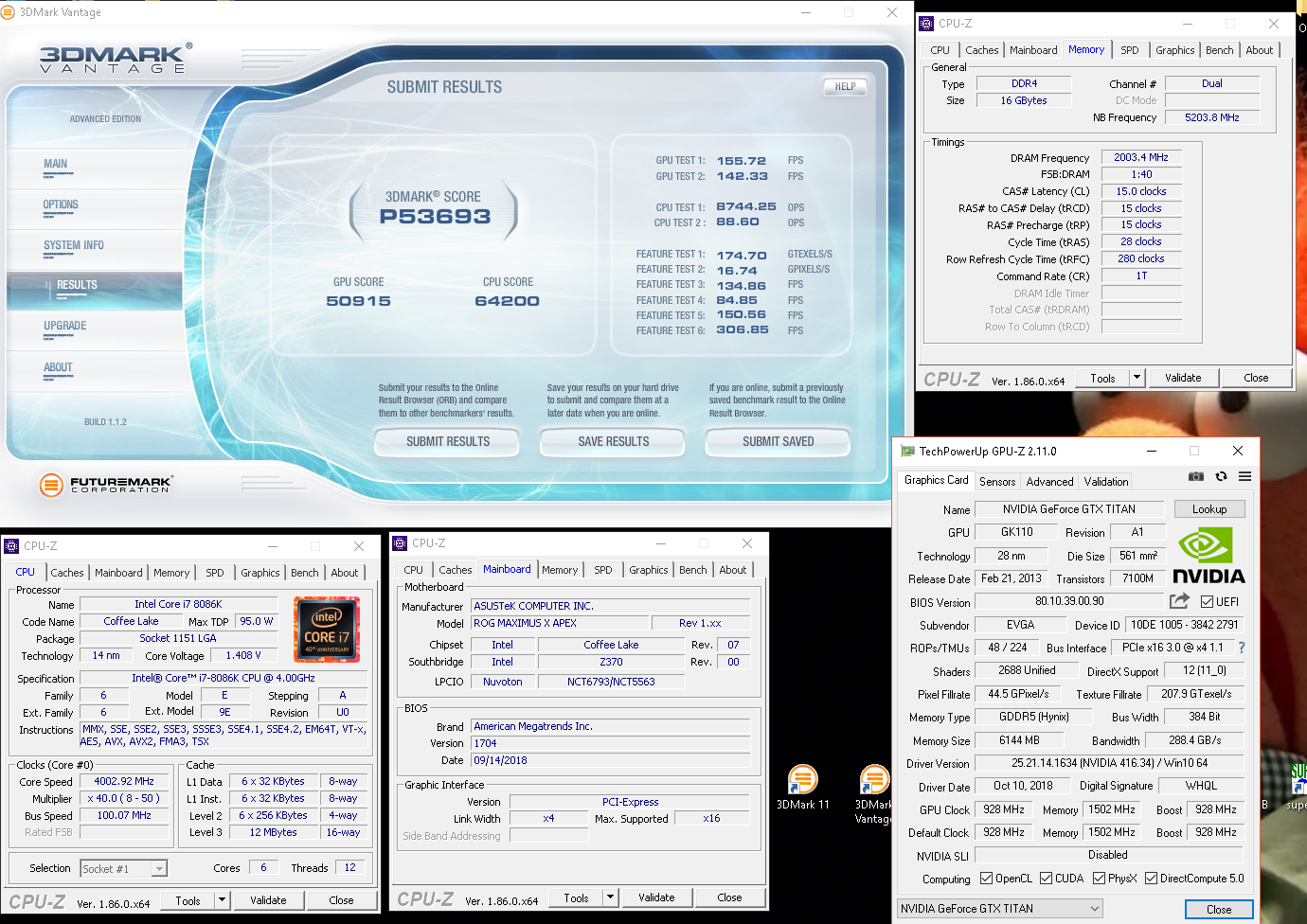1307x924 pixels.
Task: Open the 3DMark 11 desktop shortcut
Action: (802, 788)
